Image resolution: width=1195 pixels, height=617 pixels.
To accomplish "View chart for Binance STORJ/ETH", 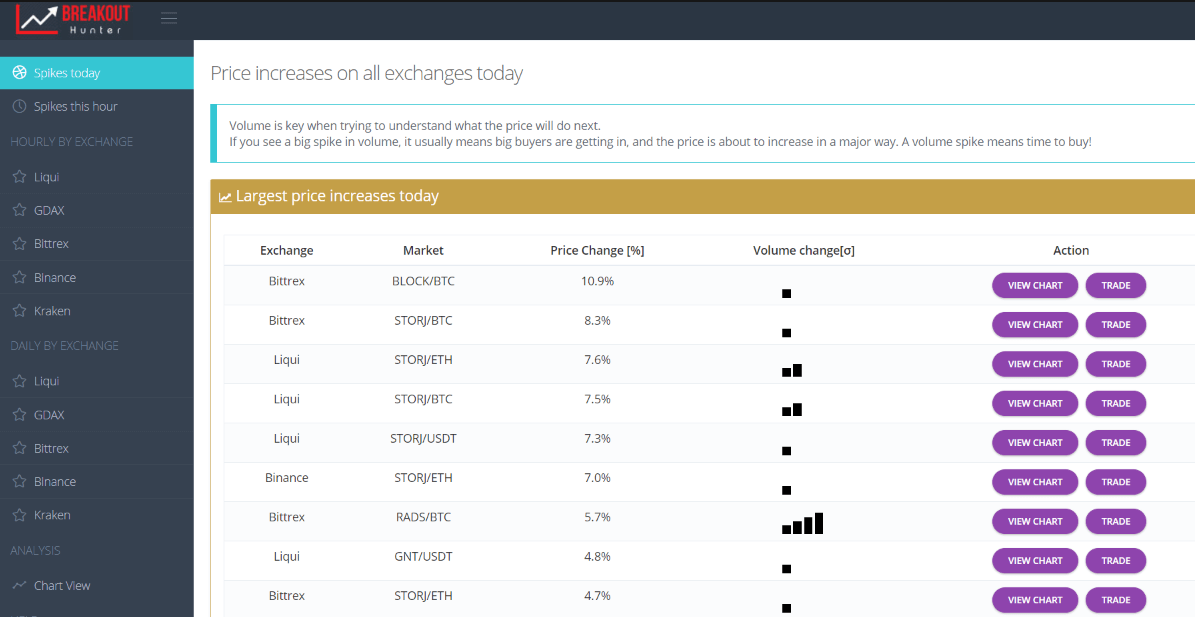I will (x=1035, y=482).
